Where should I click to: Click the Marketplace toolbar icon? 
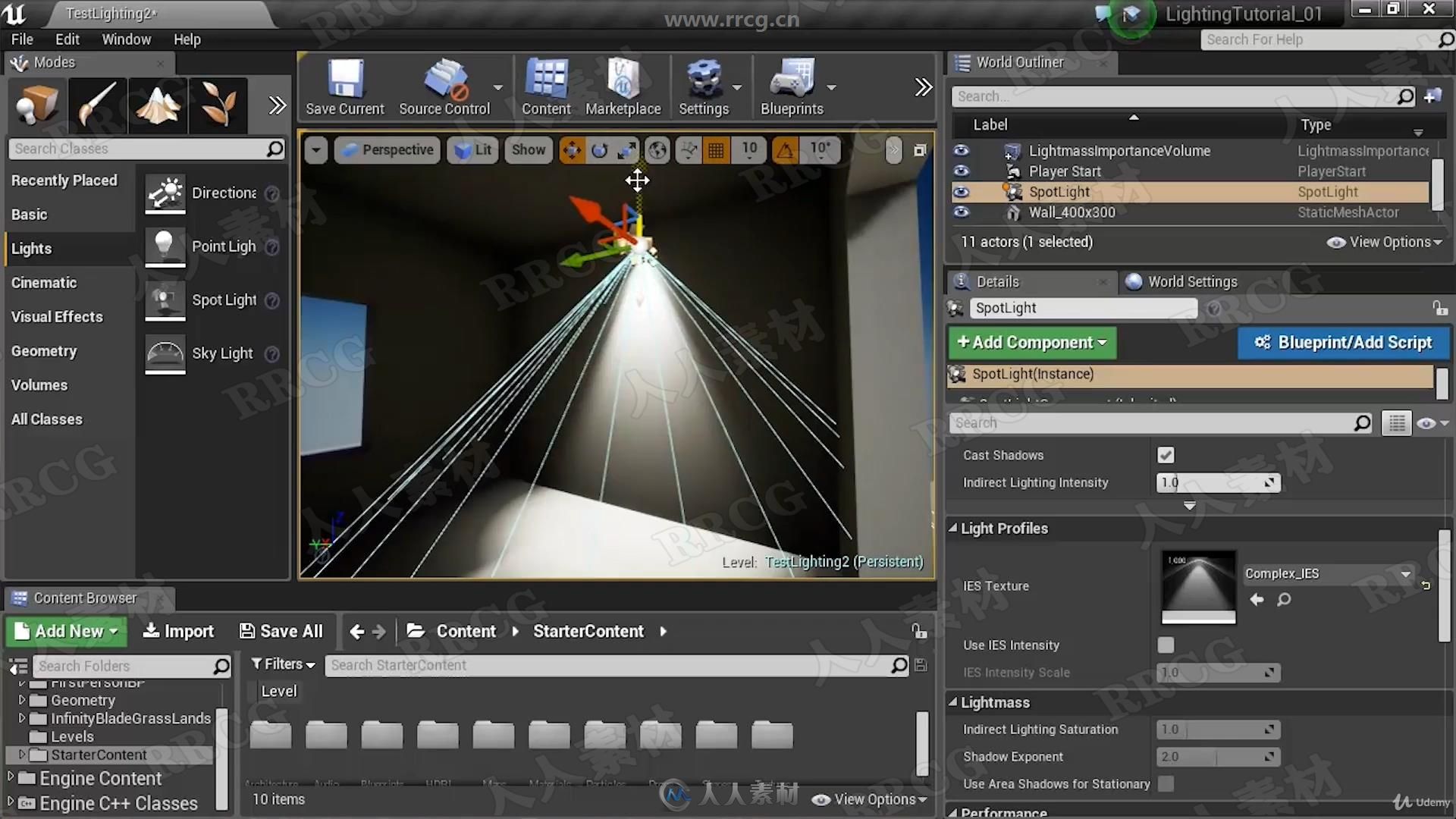pos(622,87)
